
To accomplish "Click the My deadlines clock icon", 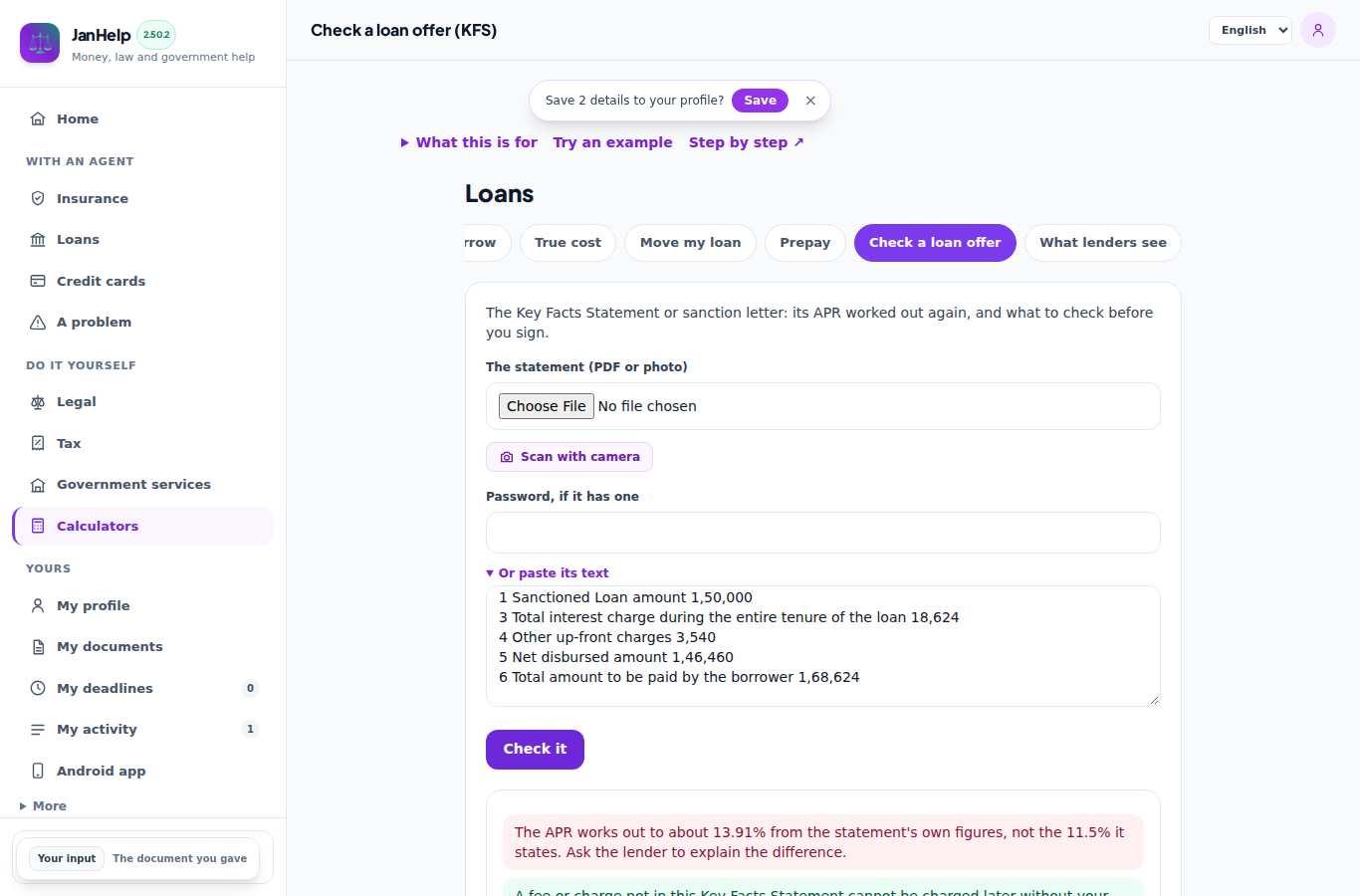I will pyautogui.click(x=38, y=688).
